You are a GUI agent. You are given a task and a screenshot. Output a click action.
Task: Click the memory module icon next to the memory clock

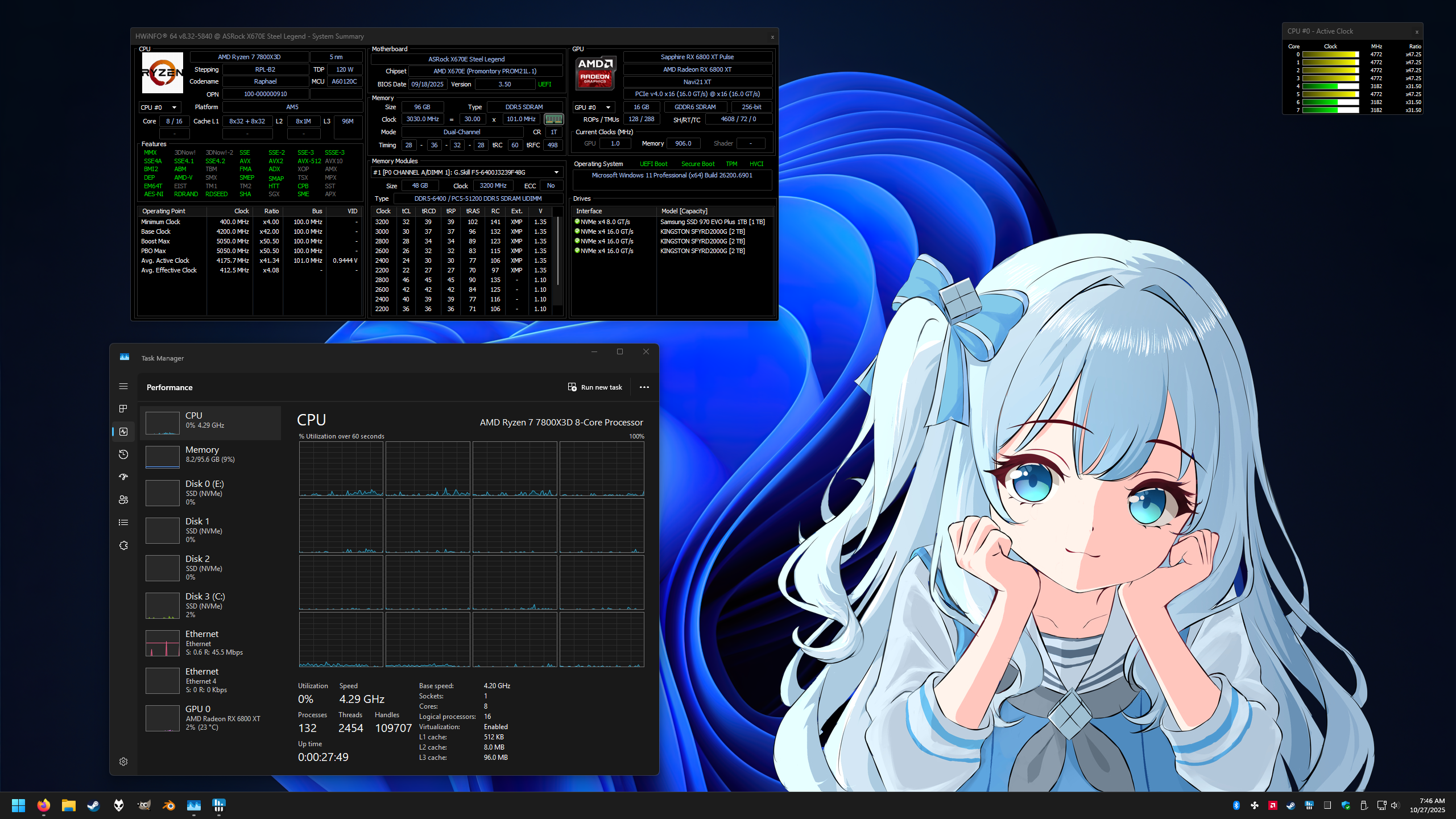[x=553, y=119]
